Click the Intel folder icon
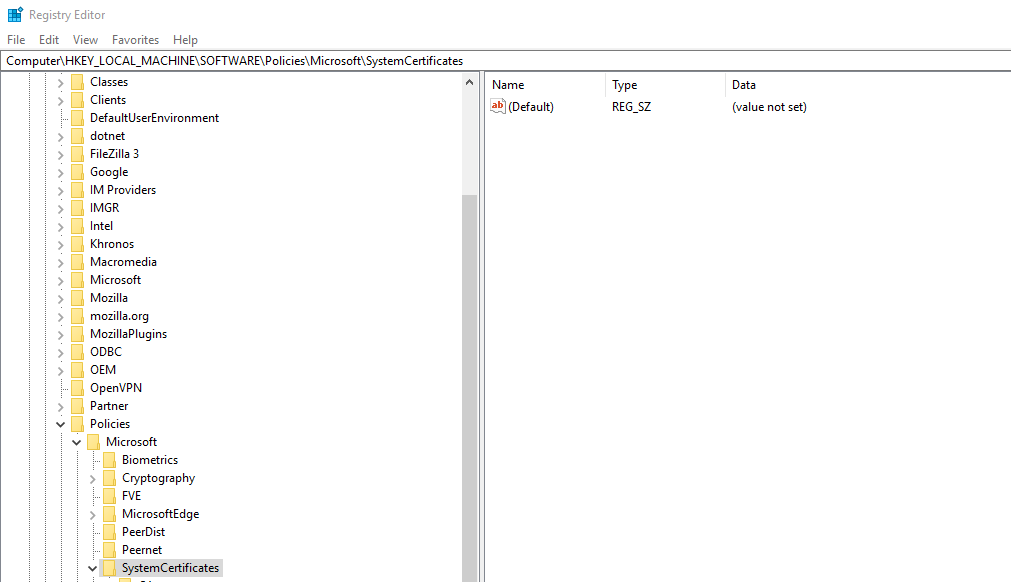Screen dimensions: 1011x582 (x=77, y=226)
